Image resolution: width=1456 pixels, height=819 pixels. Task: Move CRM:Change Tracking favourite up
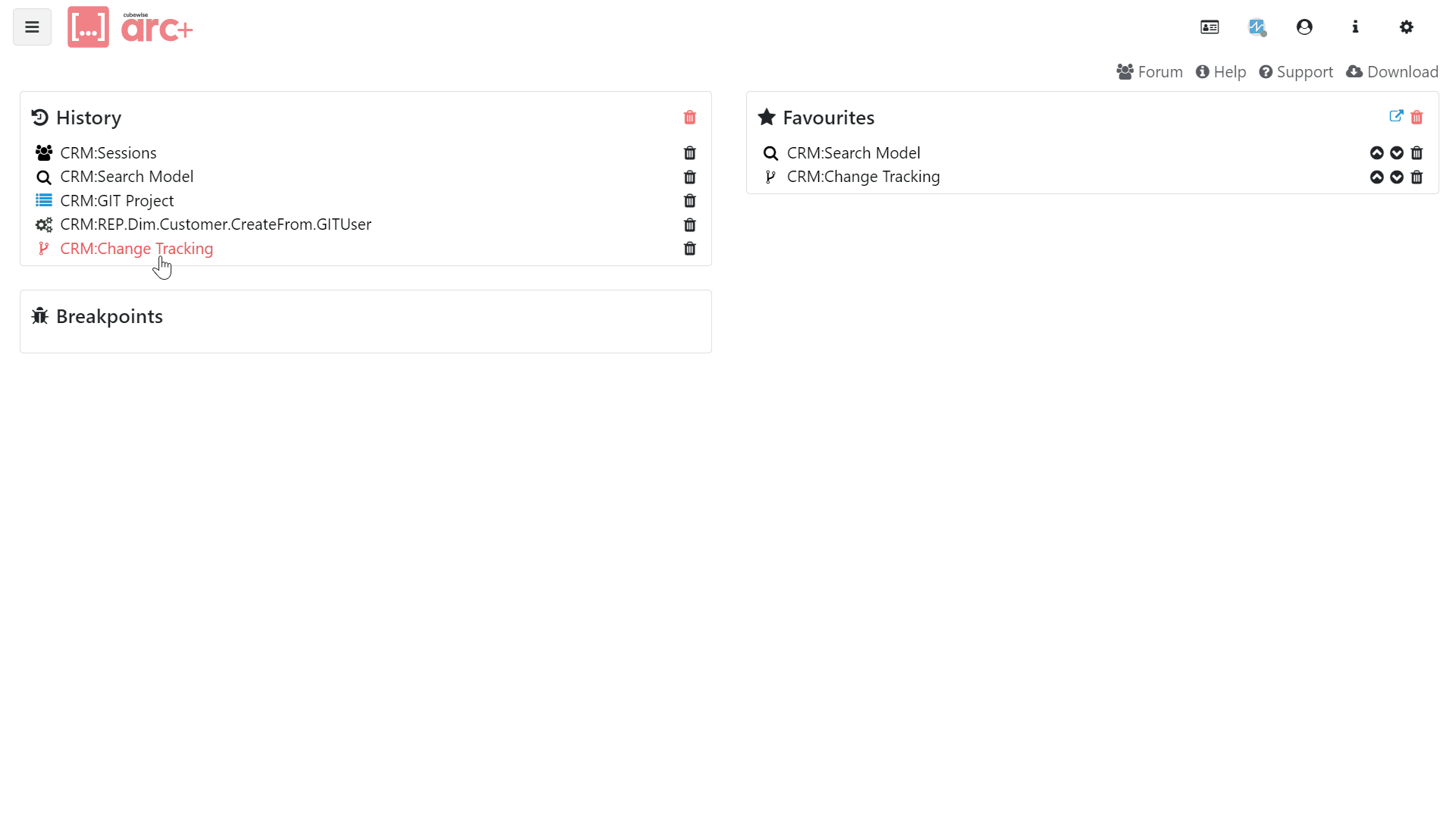pos(1377,177)
